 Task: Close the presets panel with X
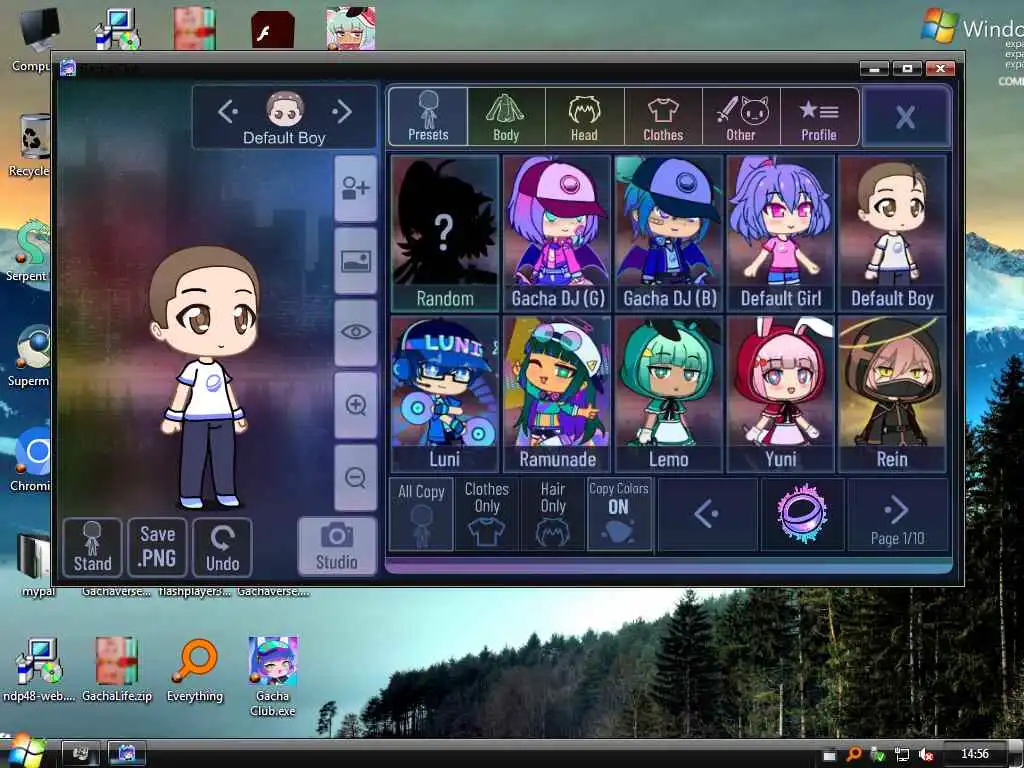point(905,118)
